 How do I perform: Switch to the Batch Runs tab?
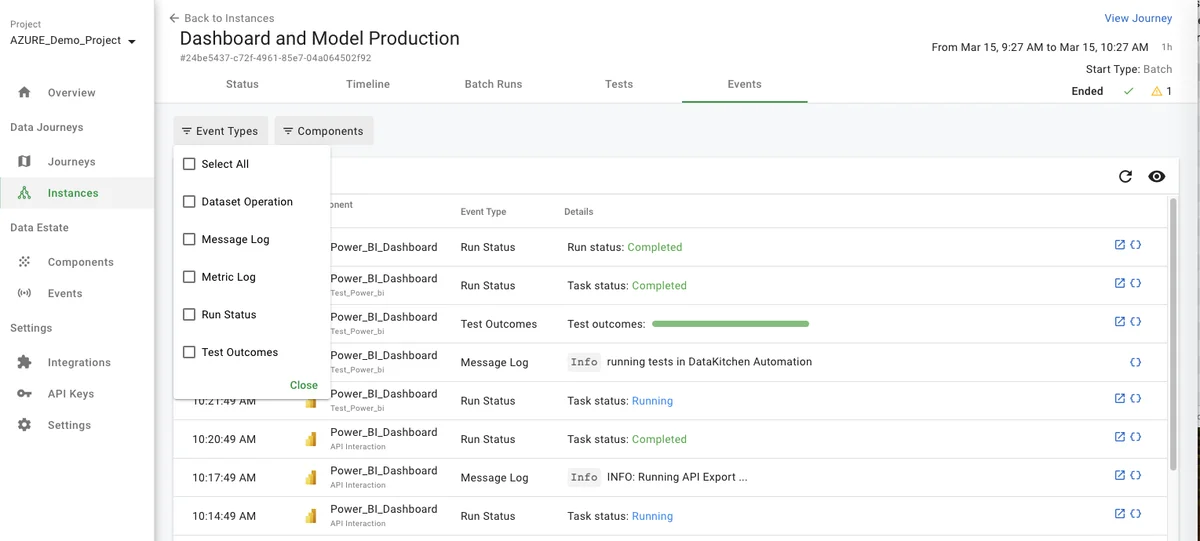click(x=493, y=84)
